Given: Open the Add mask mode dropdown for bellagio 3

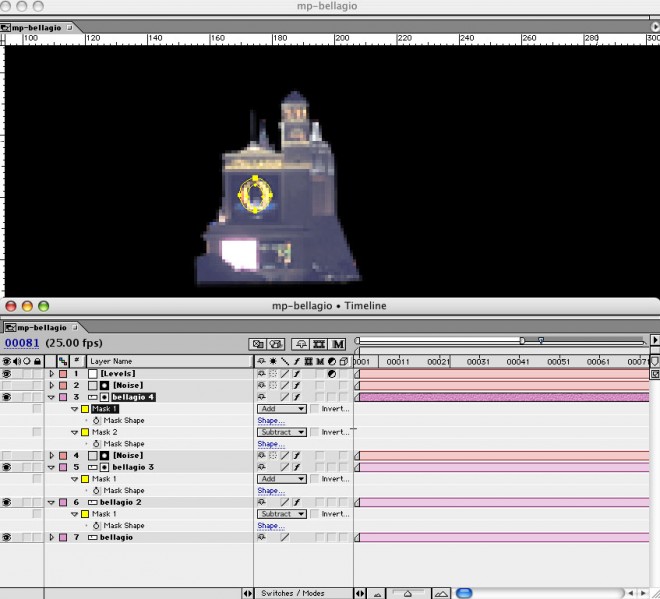Looking at the screenshot, I should (x=282, y=479).
